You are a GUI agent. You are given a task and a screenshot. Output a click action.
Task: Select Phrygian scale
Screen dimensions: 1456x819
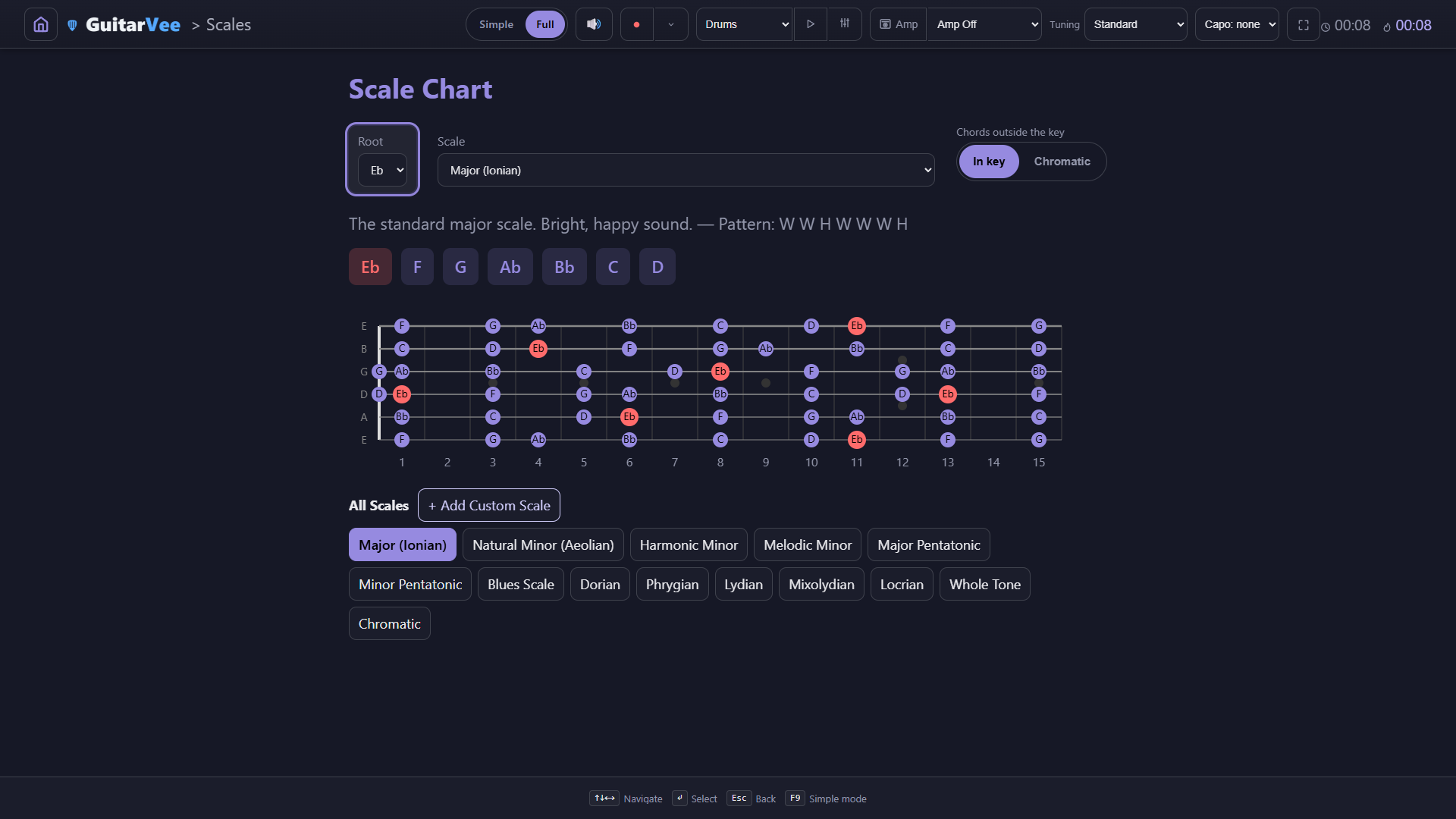tap(673, 584)
